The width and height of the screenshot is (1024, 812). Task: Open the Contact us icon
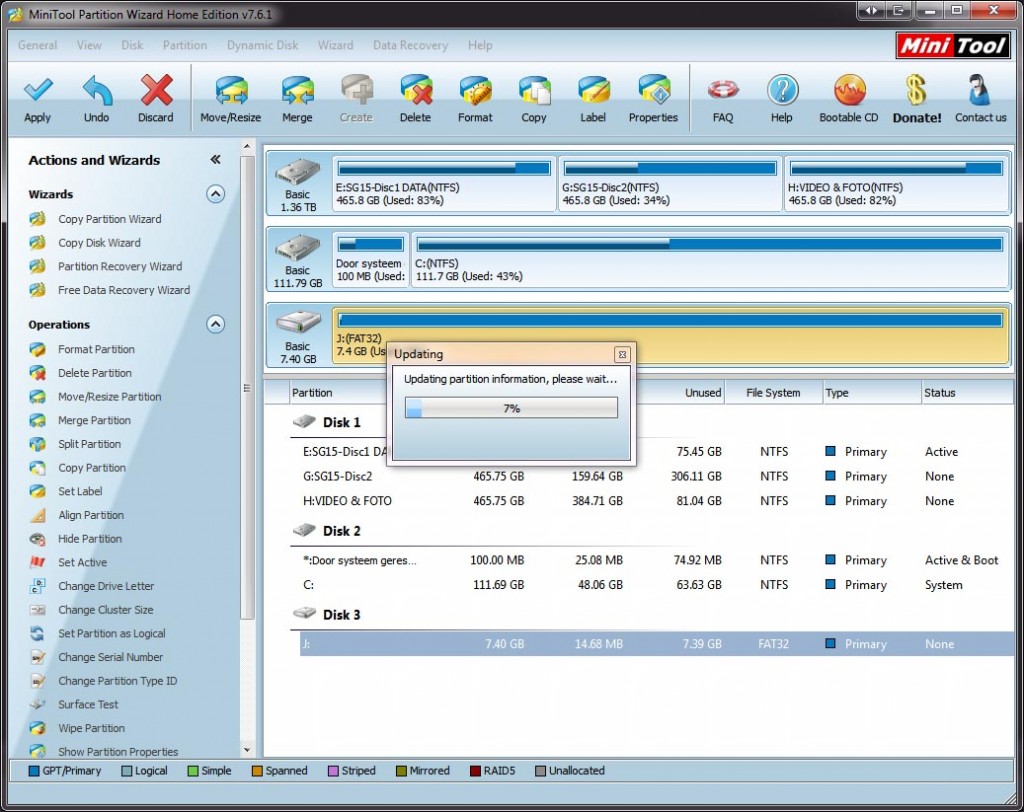tap(980, 90)
